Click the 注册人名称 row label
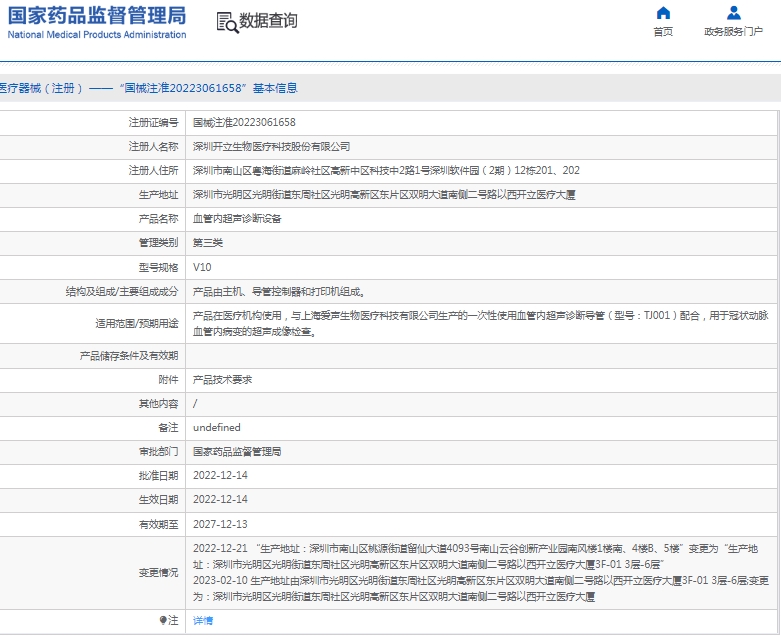781x643 pixels. pyautogui.click(x=153, y=146)
